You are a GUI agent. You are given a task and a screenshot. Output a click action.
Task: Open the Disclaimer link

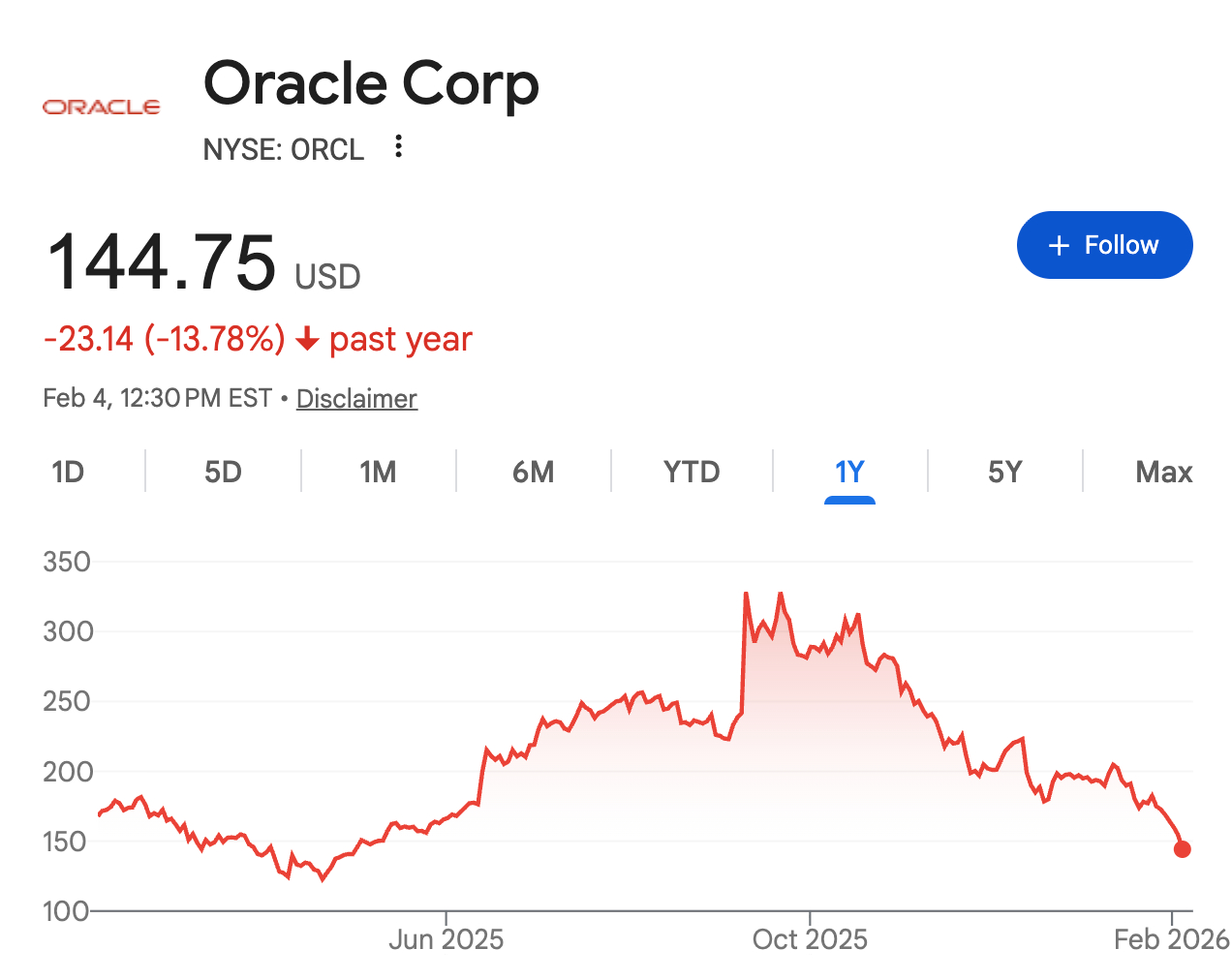coord(356,398)
